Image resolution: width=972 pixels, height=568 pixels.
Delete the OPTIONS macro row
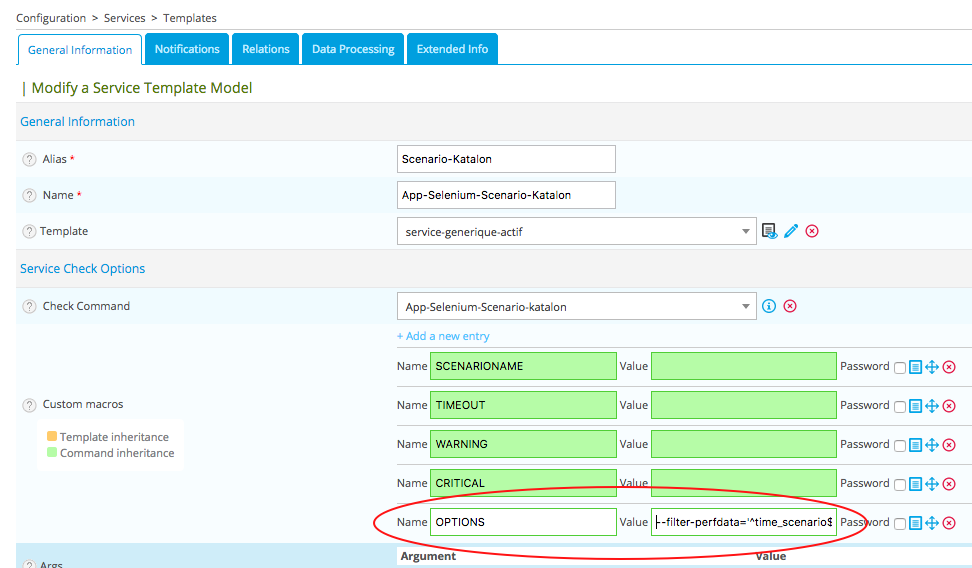click(x=949, y=523)
